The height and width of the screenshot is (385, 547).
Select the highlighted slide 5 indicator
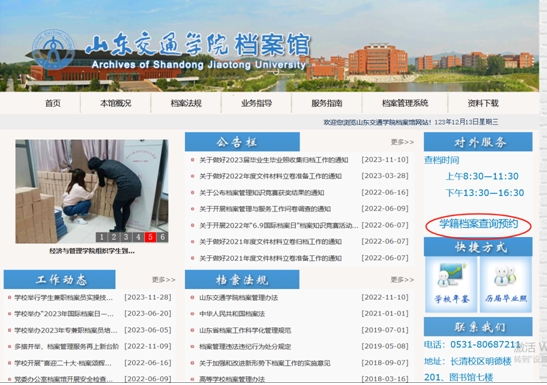coord(150,237)
